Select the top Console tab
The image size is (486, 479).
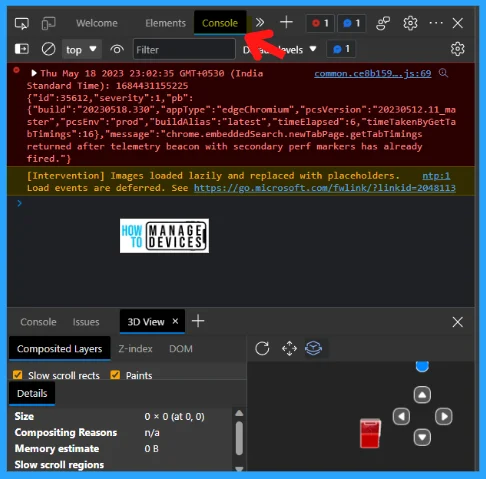pyautogui.click(x=220, y=23)
